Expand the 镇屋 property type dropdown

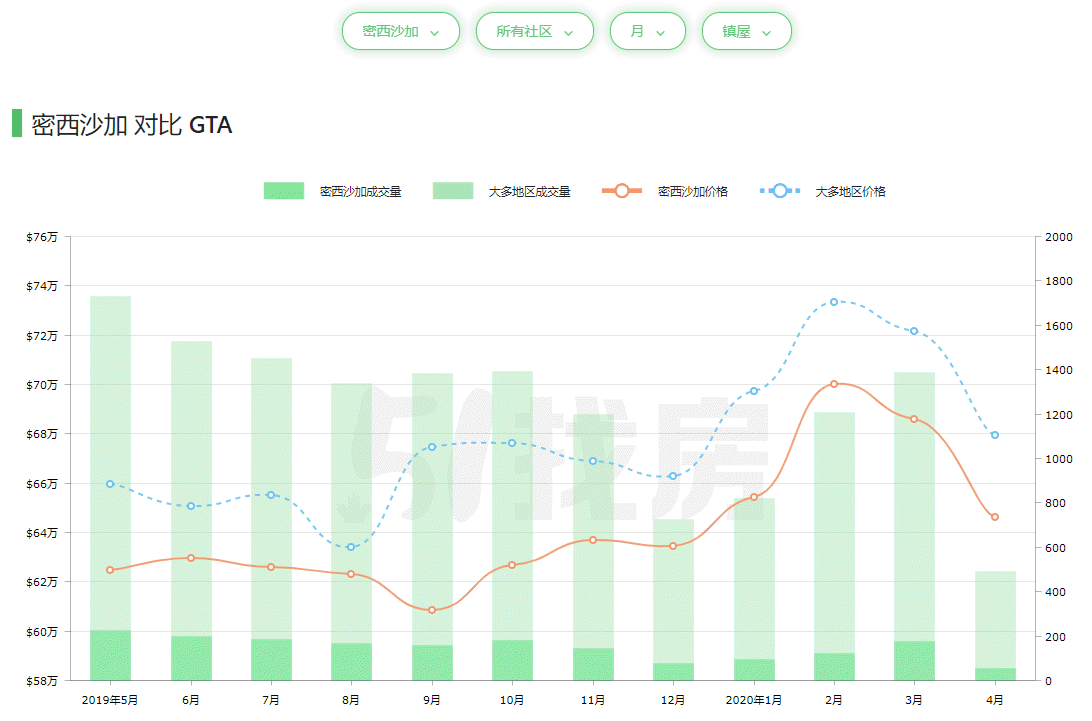pyautogui.click(x=747, y=31)
